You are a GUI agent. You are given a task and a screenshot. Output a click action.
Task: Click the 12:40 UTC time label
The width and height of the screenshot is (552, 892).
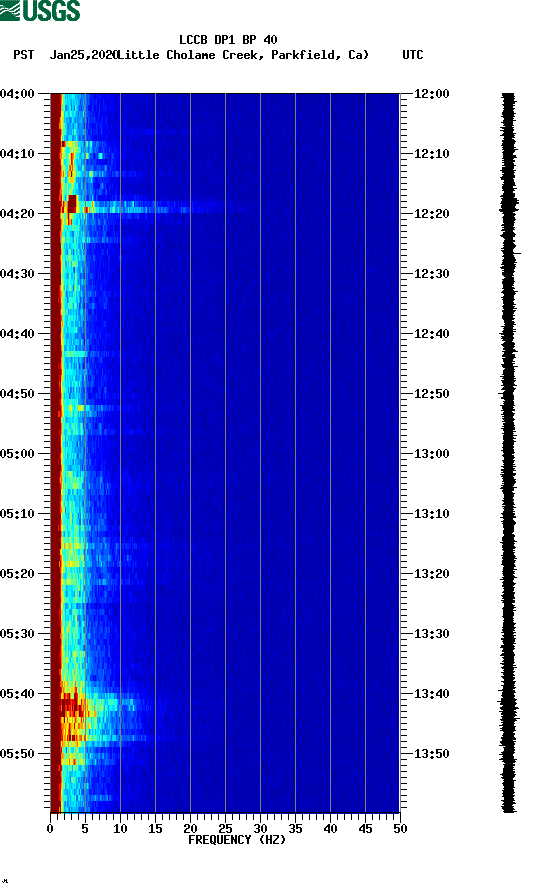tap(432, 334)
